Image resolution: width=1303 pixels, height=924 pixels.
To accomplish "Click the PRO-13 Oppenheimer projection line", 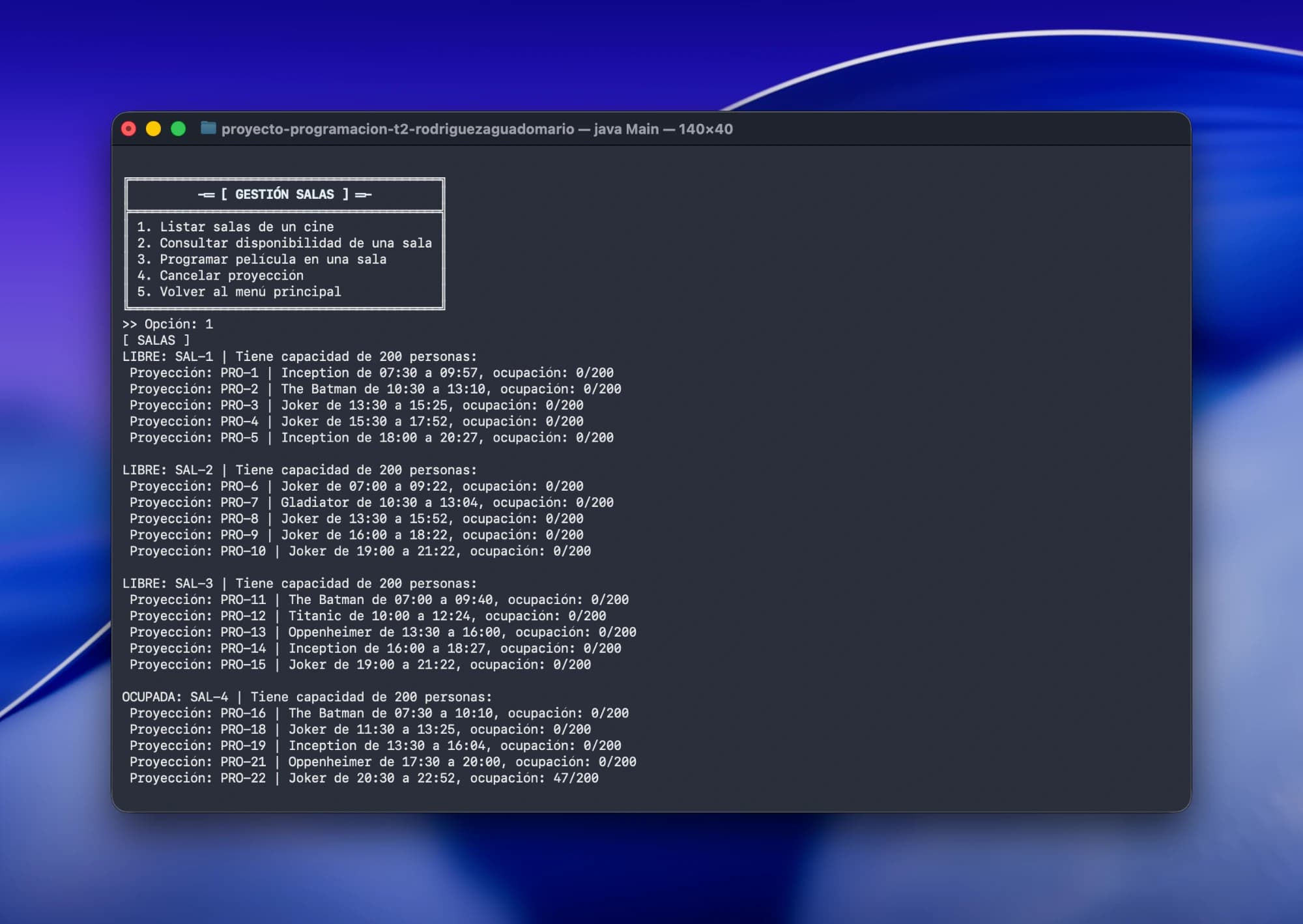I will coord(383,632).
